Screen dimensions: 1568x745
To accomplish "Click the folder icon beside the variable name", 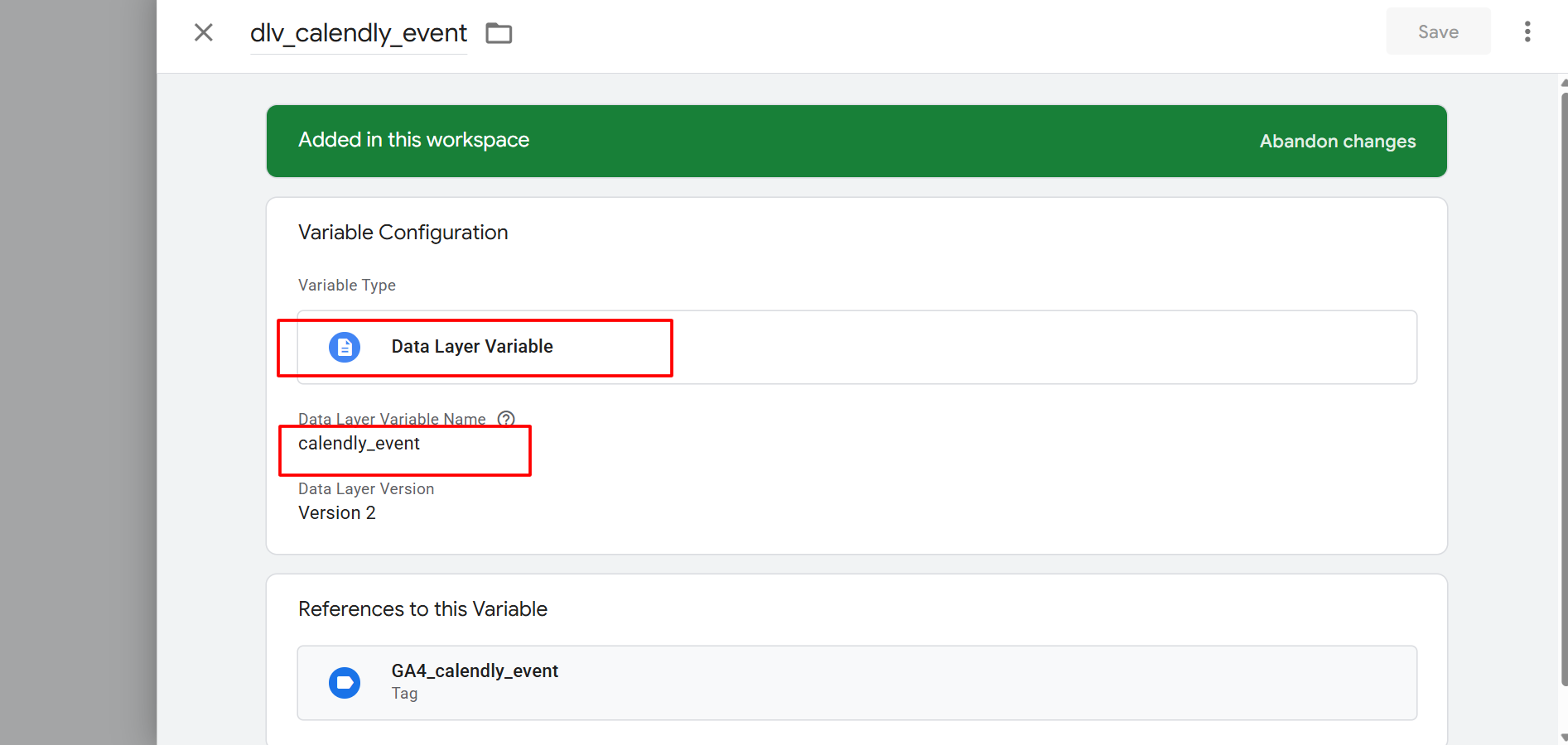I will (499, 33).
